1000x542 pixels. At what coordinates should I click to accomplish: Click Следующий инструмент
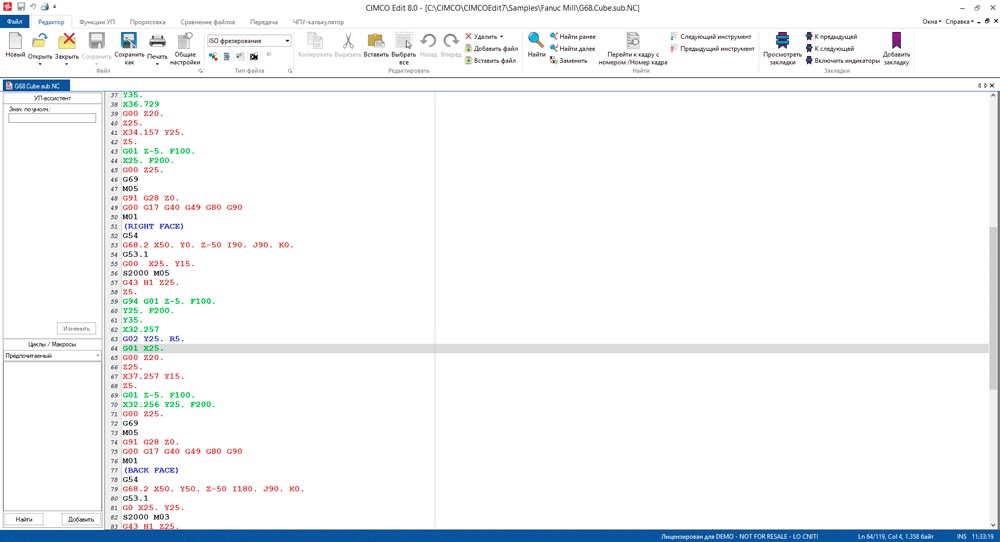[711, 36]
